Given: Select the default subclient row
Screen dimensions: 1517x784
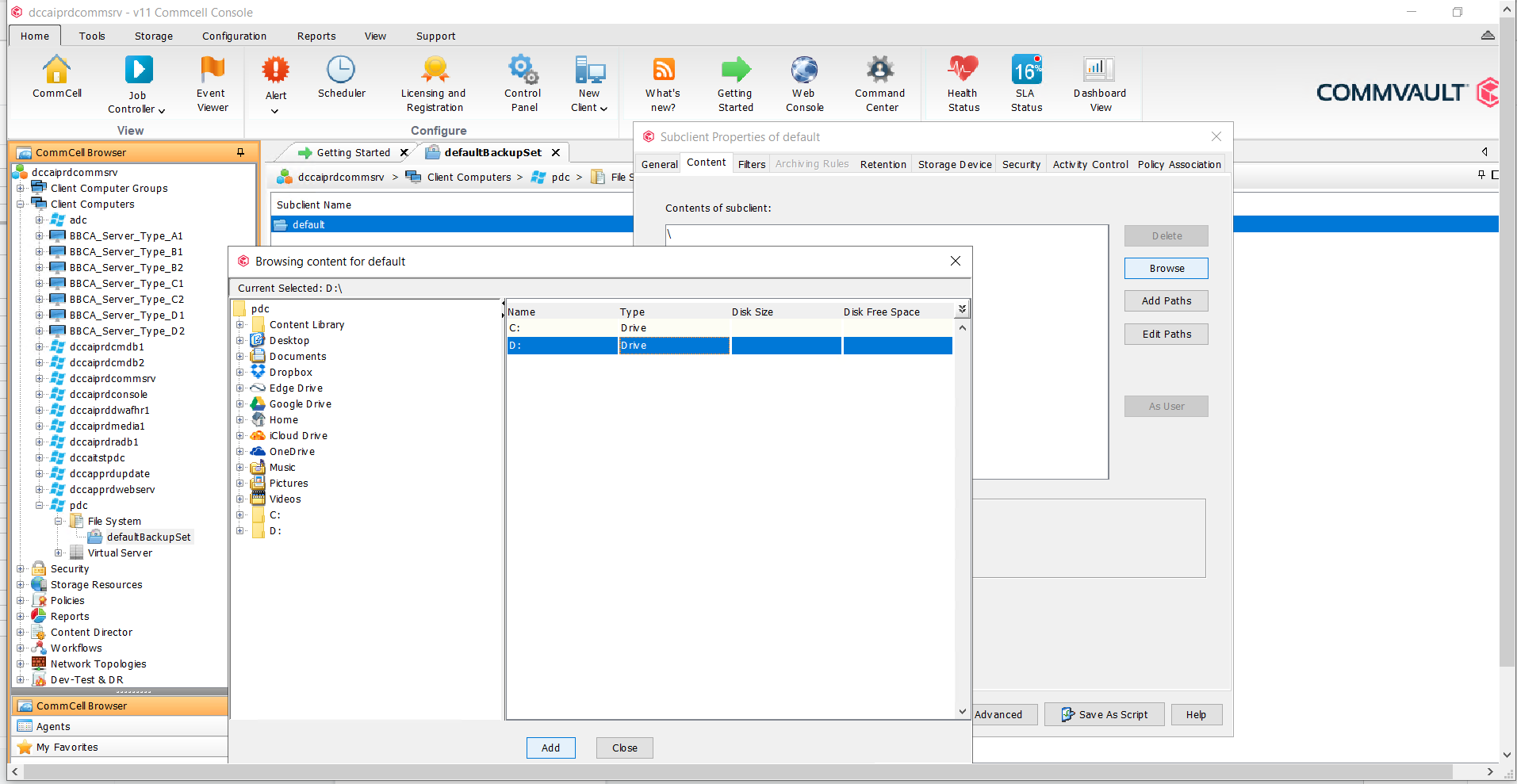Looking at the screenshot, I should (x=452, y=224).
